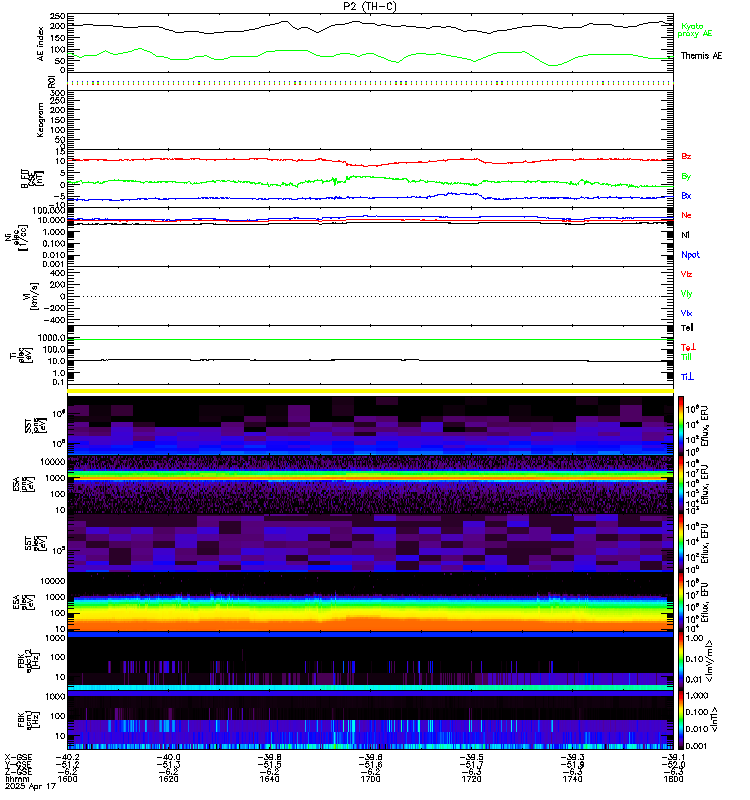Click the "<|mV/m|>" color bar label
Screen dimensions: 750x800
click(709, 662)
